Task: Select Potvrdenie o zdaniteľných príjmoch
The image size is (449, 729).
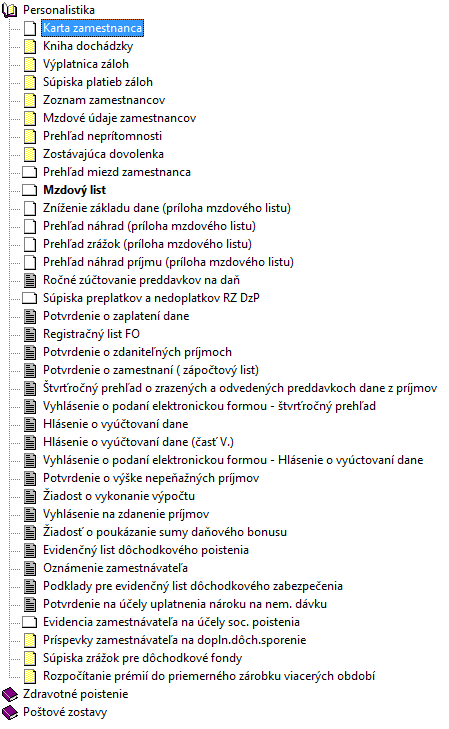Action: tap(138, 352)
